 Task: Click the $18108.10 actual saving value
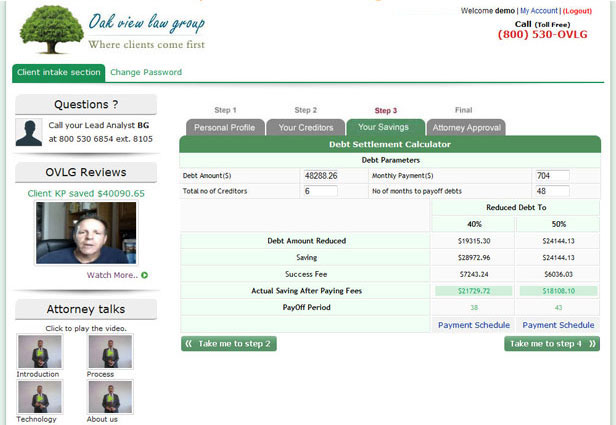click(x=558, y=291)
